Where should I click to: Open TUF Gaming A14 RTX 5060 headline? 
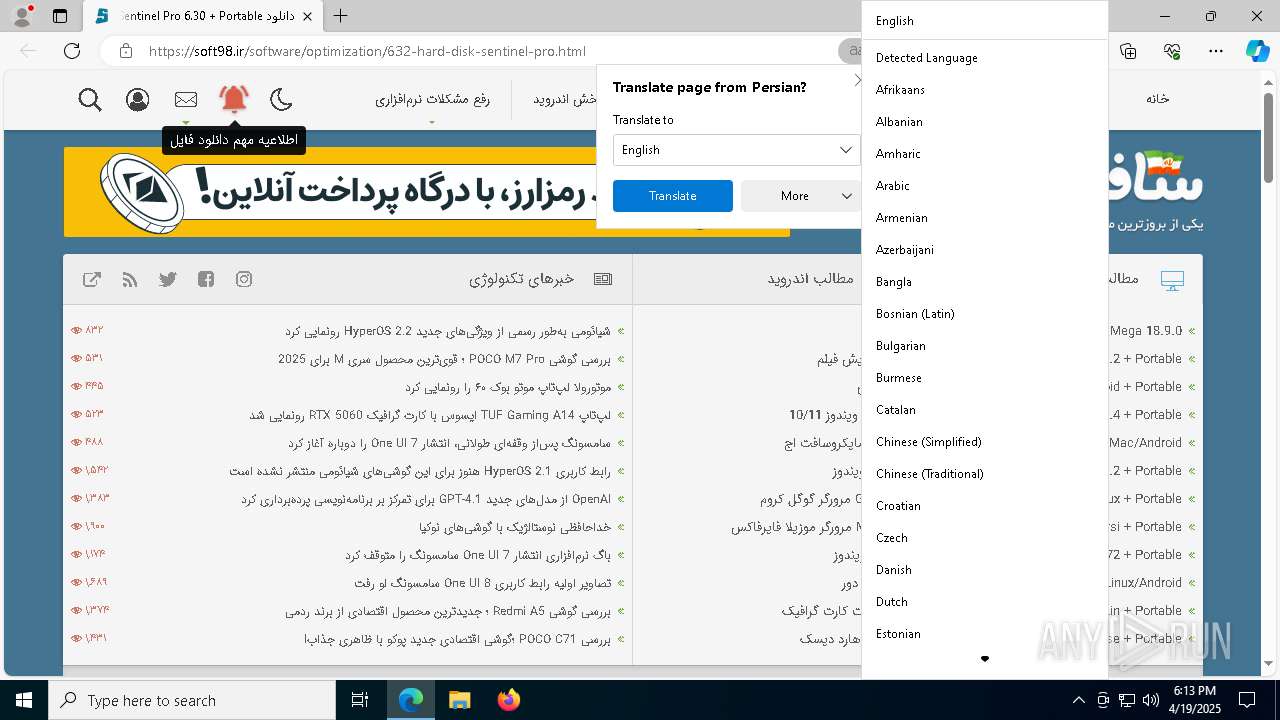(430, 415)
